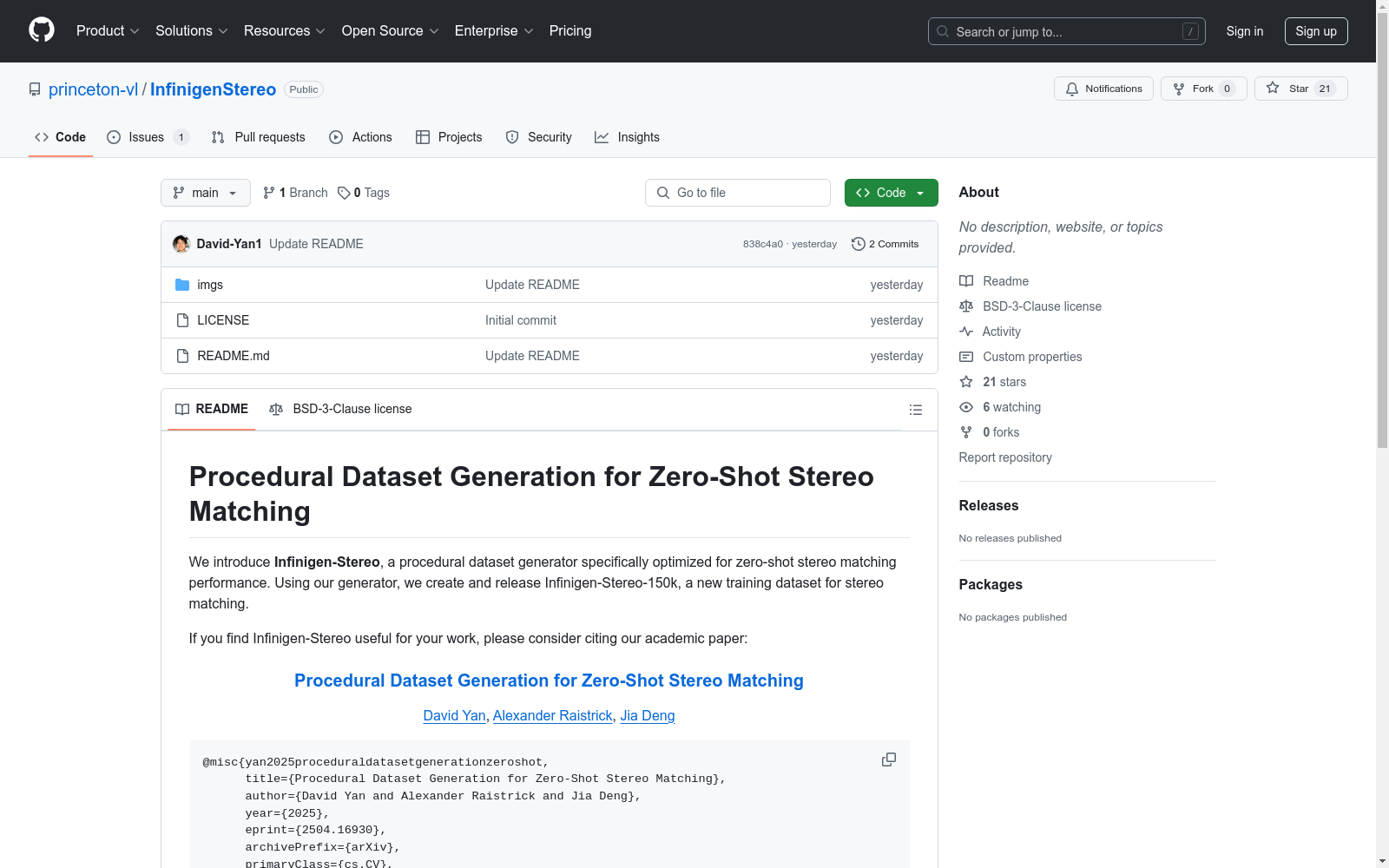The height and width of the screenshot is (868, 1389).
Task: Click the Go to file search field
Action: [x=738, y=193]
